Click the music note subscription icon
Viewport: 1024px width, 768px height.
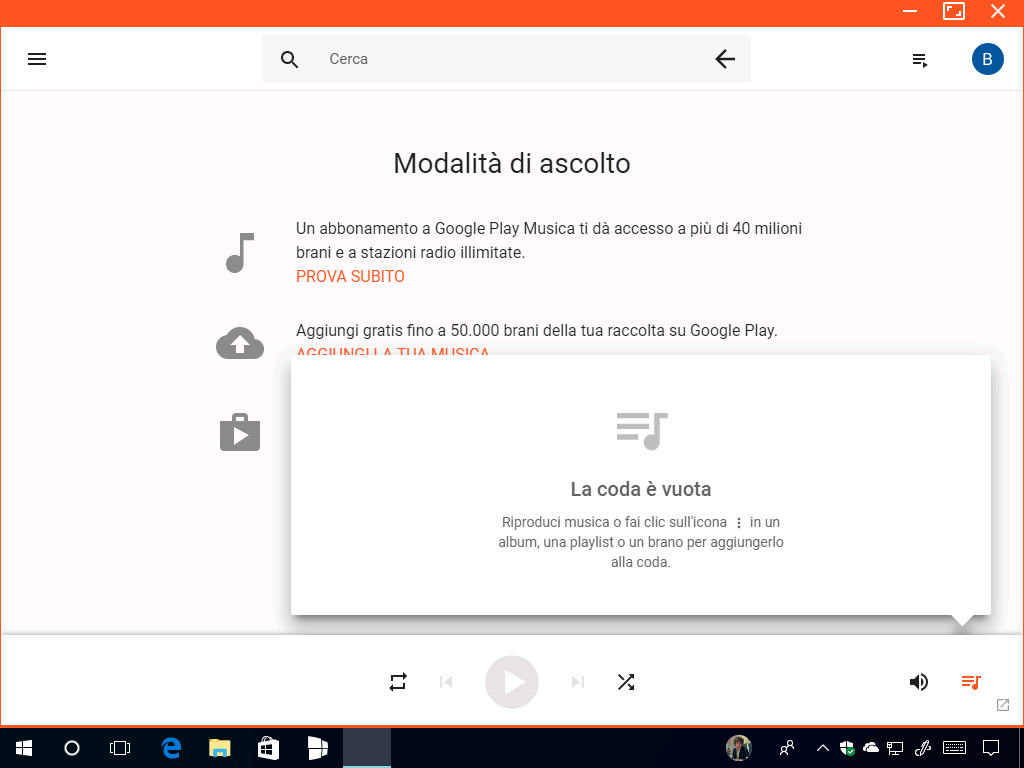(x=240, y=253)
